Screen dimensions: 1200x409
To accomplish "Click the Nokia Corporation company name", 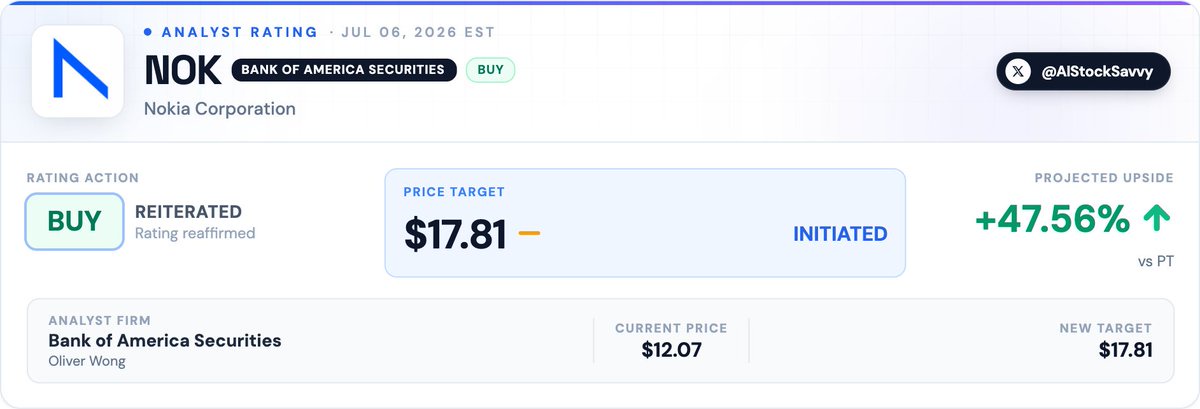I will 220,108.
